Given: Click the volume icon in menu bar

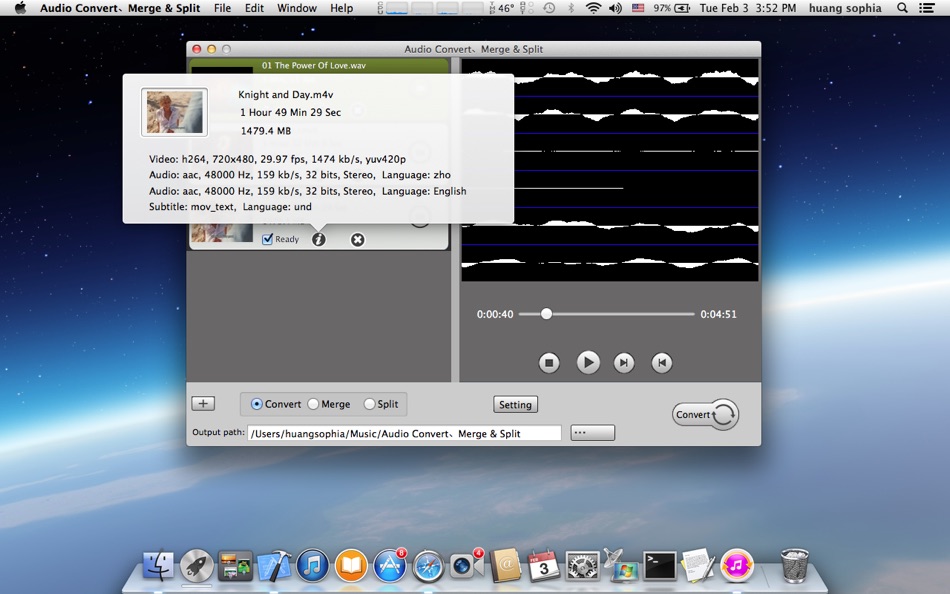Looking at the screenshot, I should pyautogui.click(x=615, y=8).
